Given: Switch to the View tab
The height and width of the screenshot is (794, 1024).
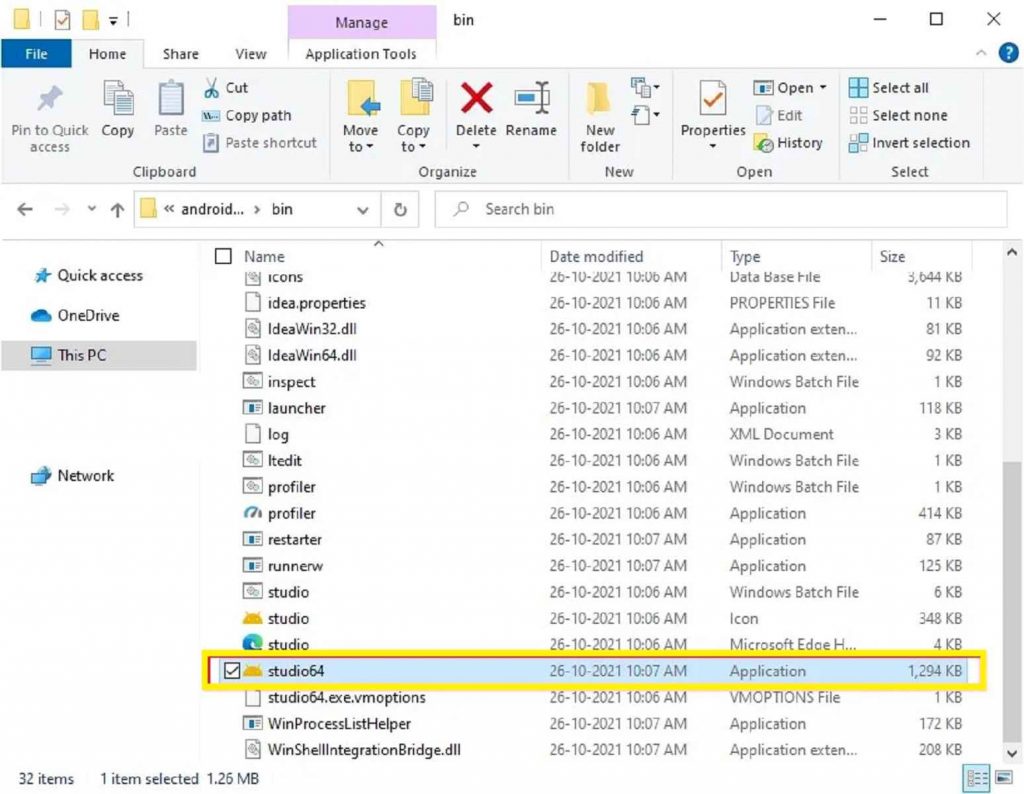Looking at the screenshot, I should click(250, 54).
